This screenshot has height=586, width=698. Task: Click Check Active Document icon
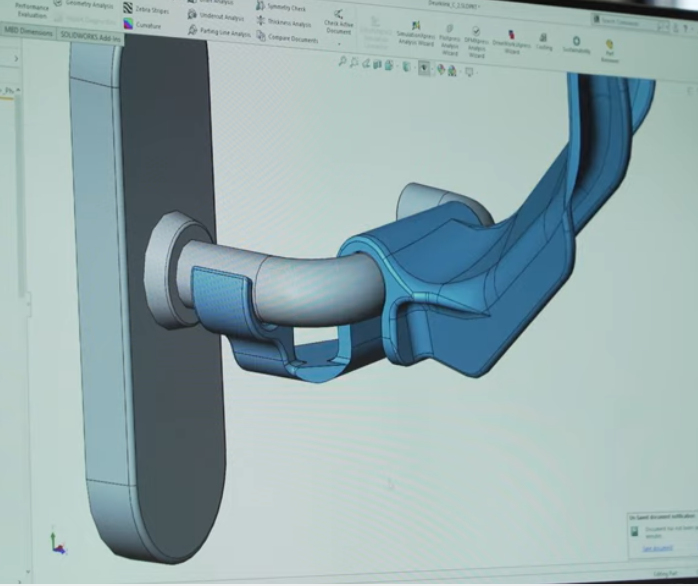coord(339,14)
